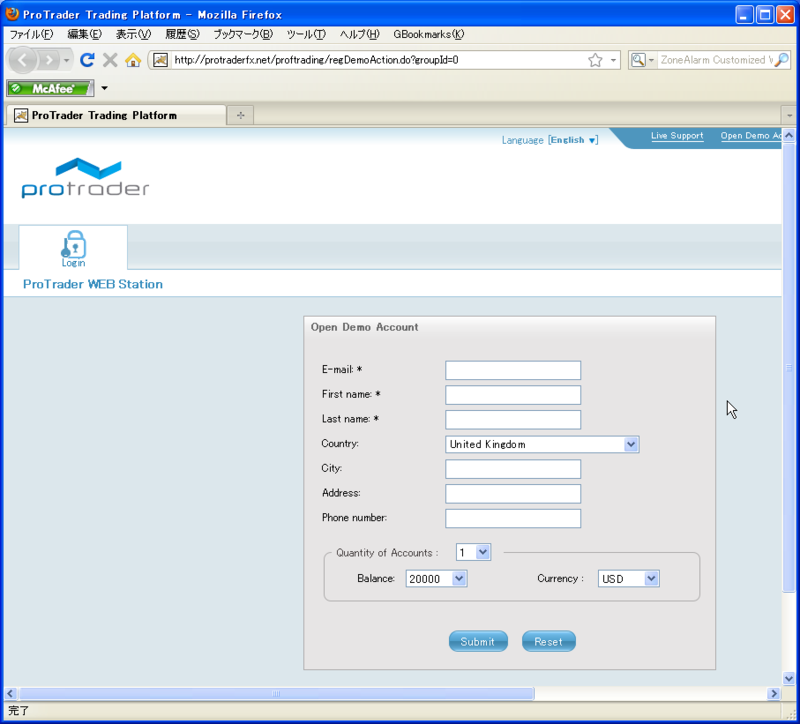Click the vertical scrollbar thumb
This screenshot has height=724, width=800.
(x=789, y=367)
